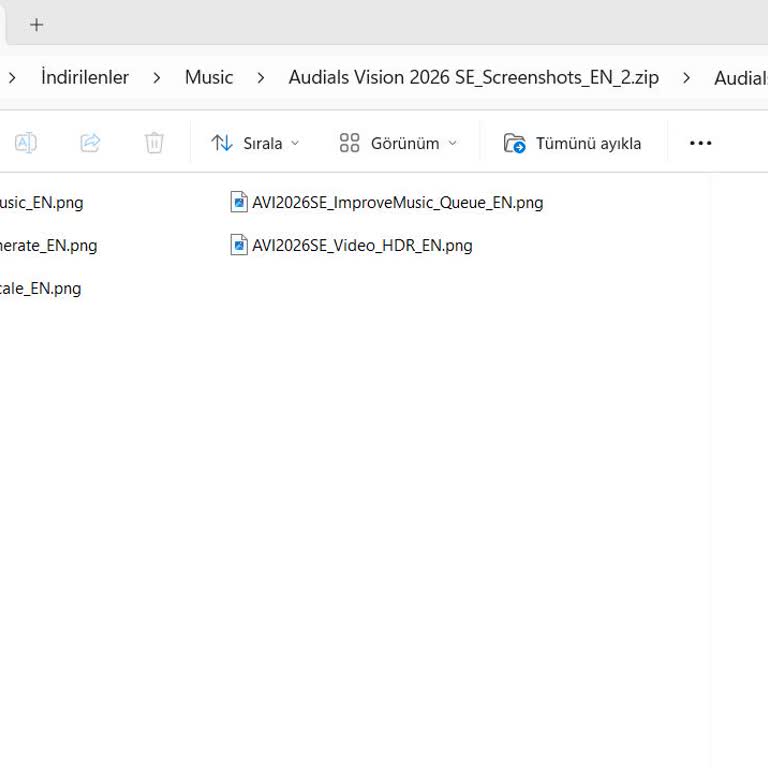Open the Sırala sort dropdown
The width and height of the screenshot is (768, 768).
tap(255, 143)
